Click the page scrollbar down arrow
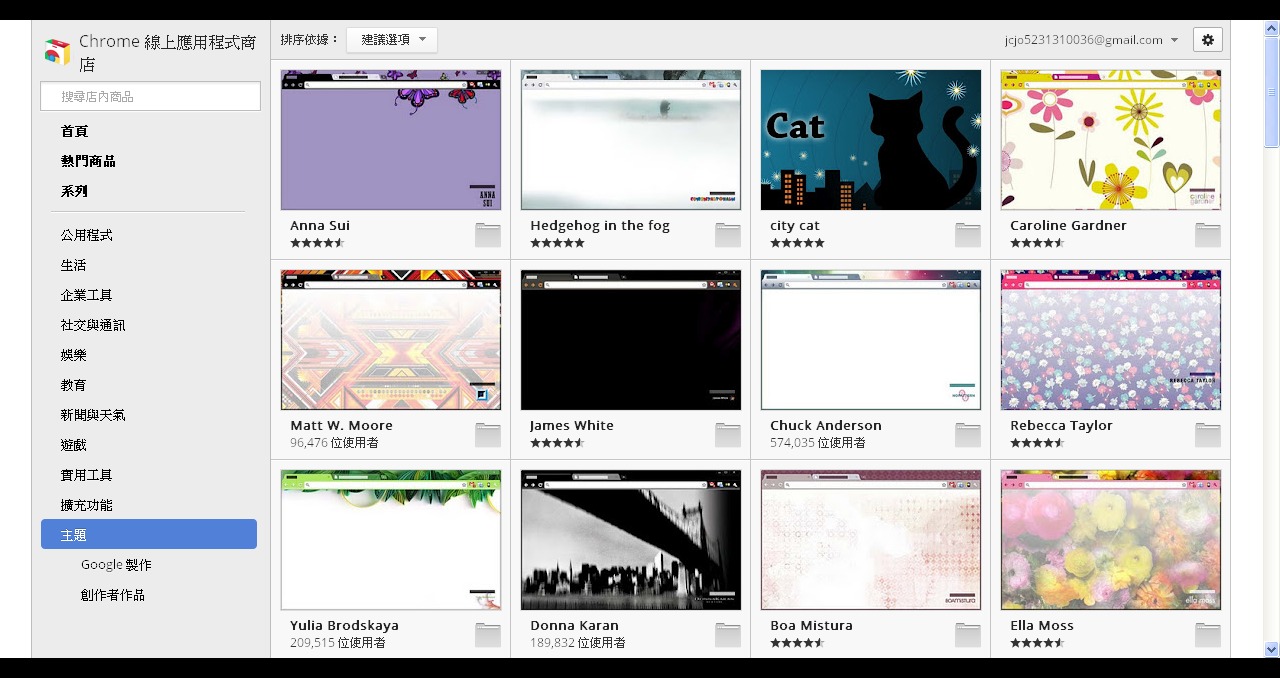 pos(1272,650)
